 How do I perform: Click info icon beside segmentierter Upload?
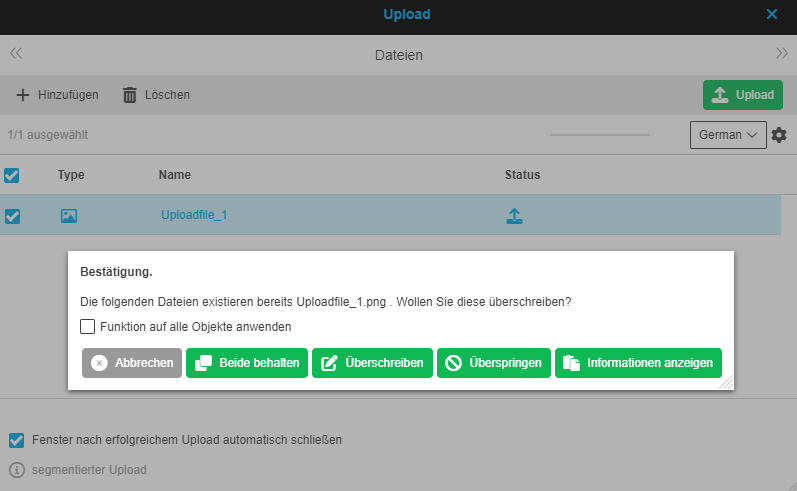17,470
